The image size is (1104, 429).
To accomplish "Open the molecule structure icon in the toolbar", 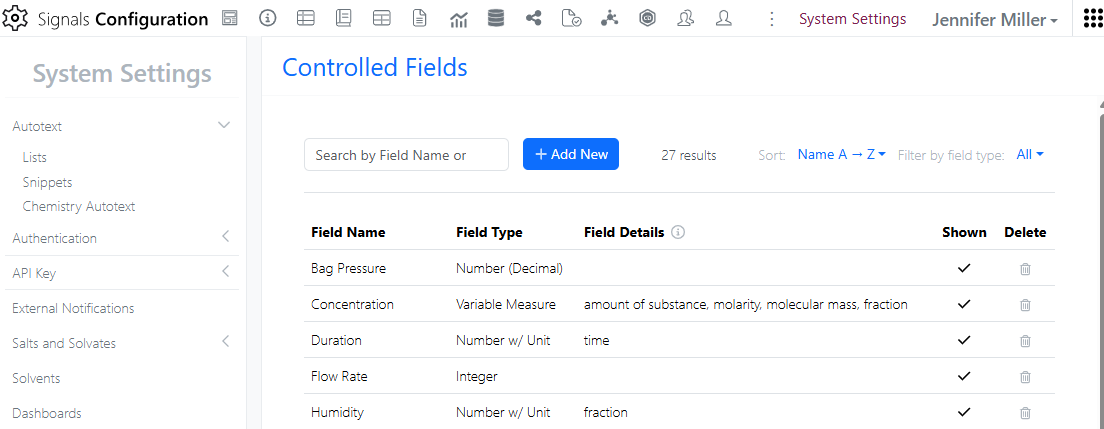I will pos(610,19).
